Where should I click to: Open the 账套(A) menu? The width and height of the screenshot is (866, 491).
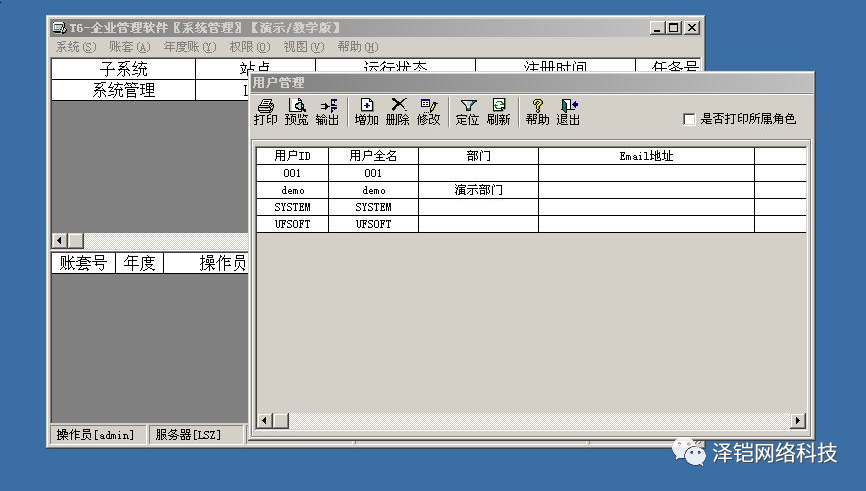pos(129,47)
